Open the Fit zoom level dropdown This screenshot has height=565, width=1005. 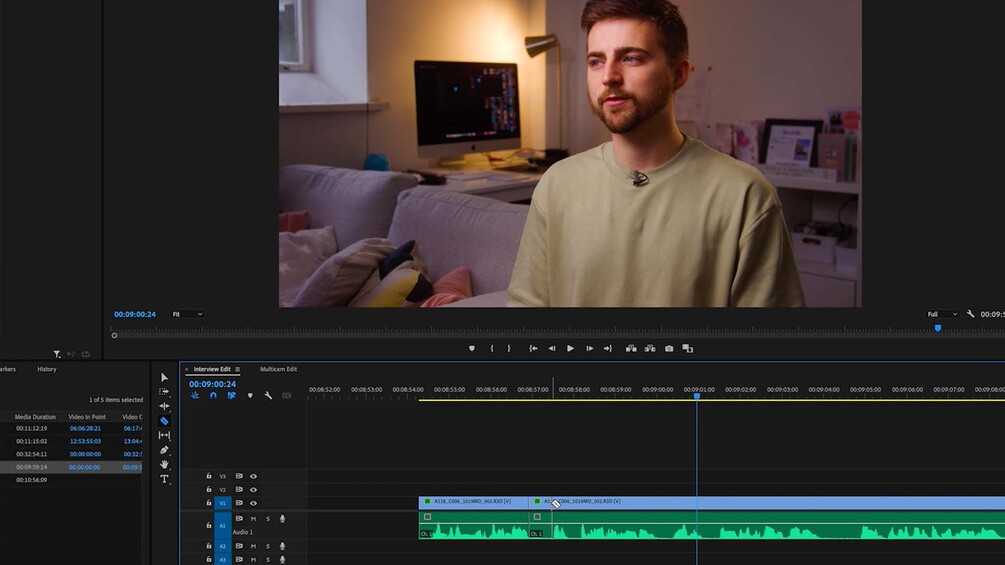187,314
